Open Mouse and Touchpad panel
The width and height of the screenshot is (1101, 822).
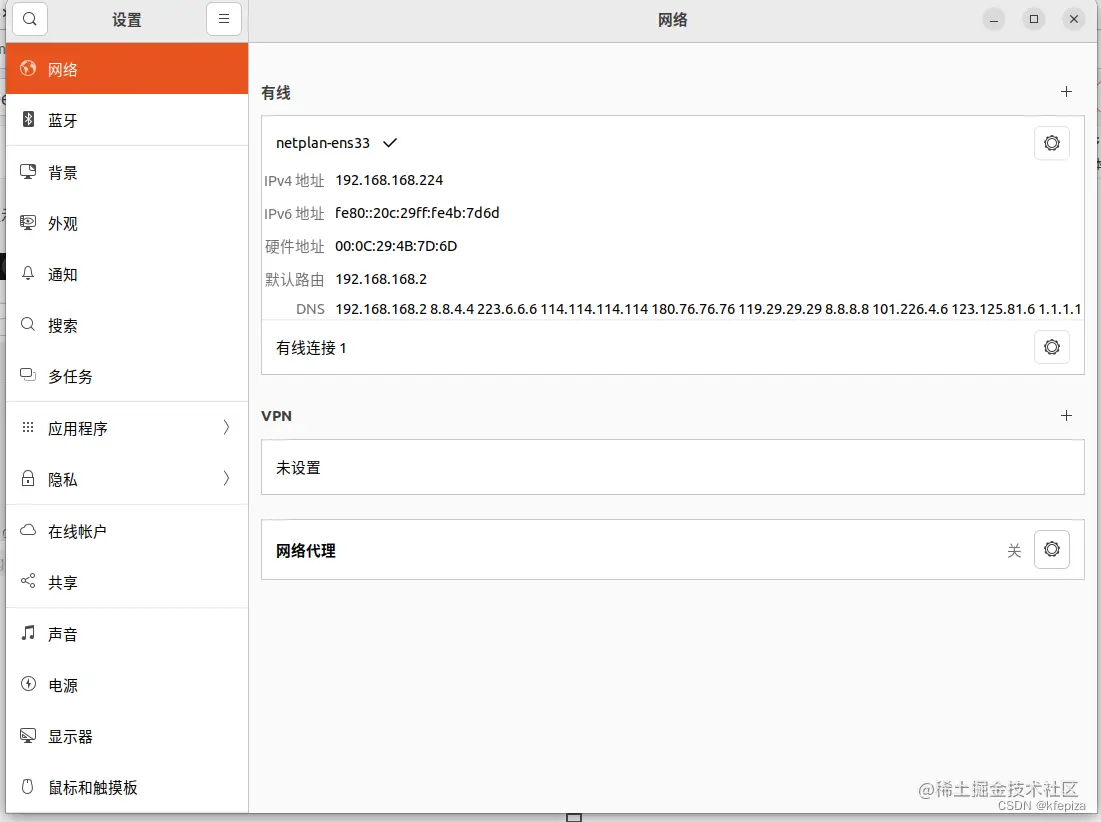127,787
